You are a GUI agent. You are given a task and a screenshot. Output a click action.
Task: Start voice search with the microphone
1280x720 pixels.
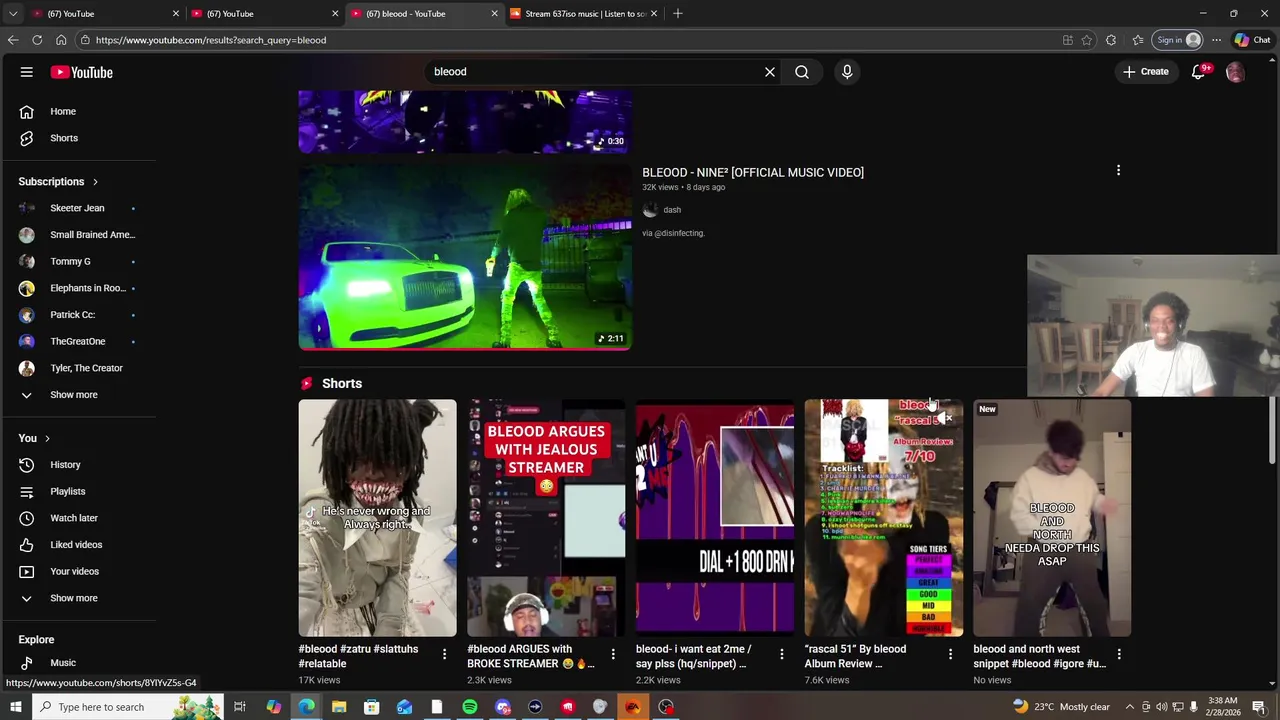click(x=847, y=72)
